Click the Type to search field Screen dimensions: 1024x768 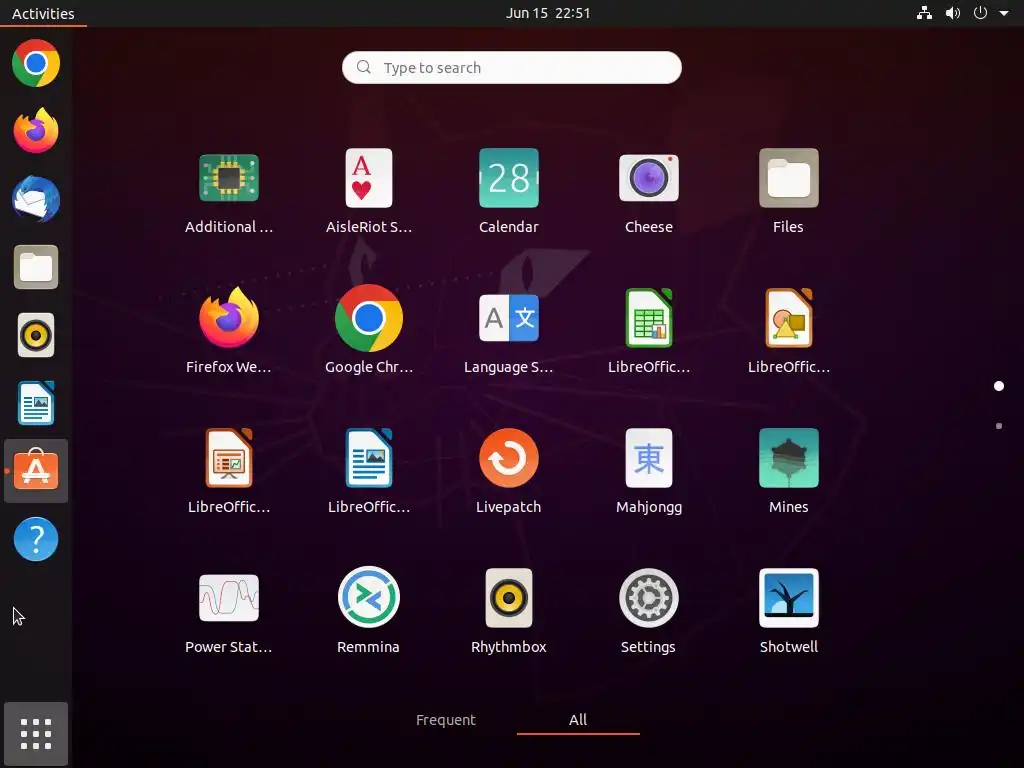(x=512, y=67)
